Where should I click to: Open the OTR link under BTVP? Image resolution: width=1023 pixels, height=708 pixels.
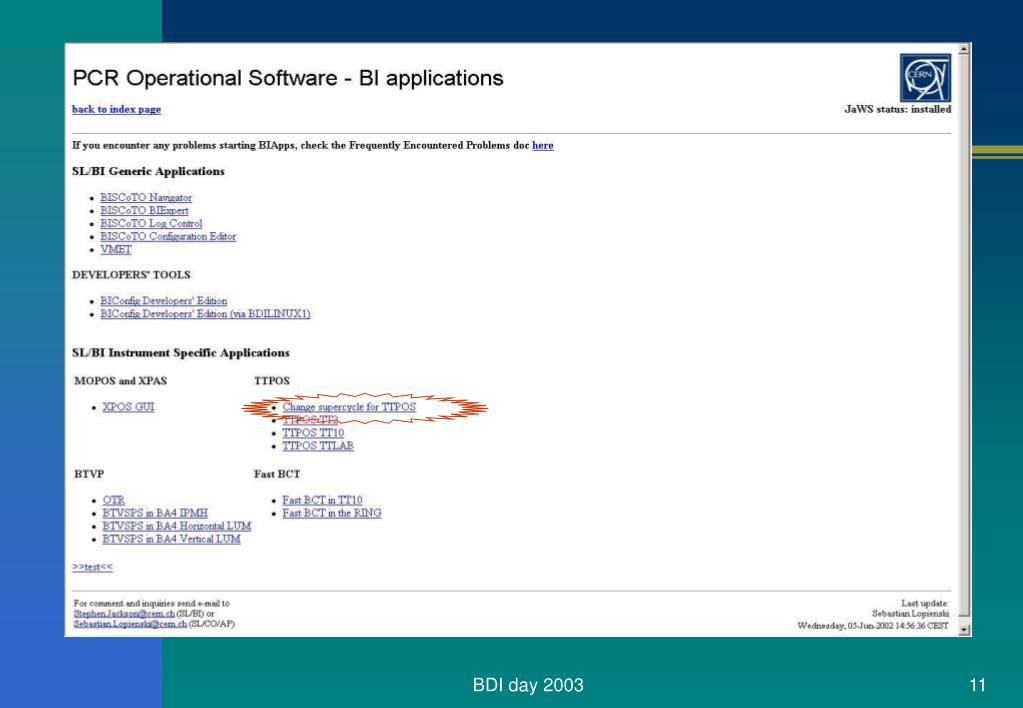[x=113, y=500]
